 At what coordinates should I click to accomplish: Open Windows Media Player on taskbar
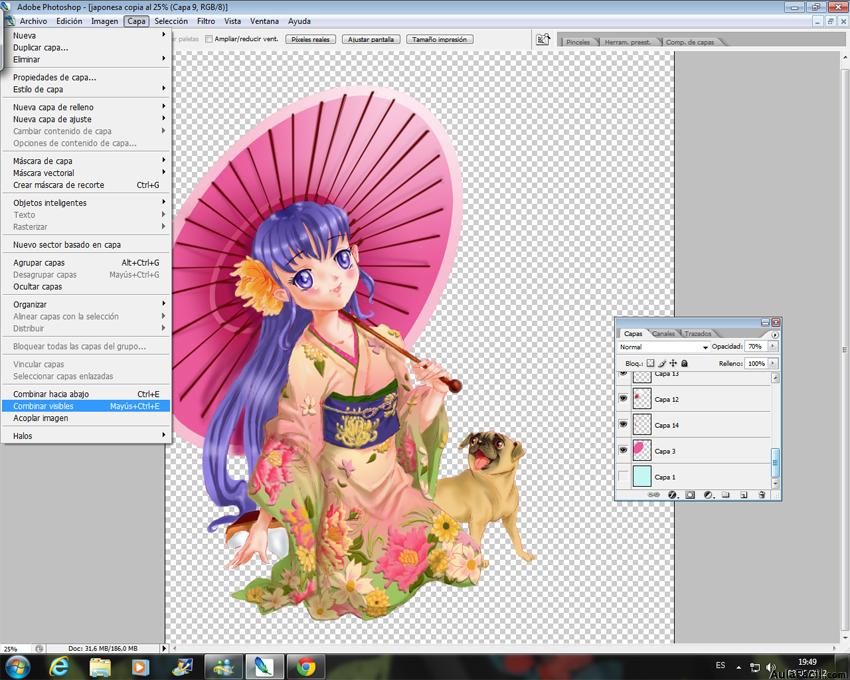140,666
